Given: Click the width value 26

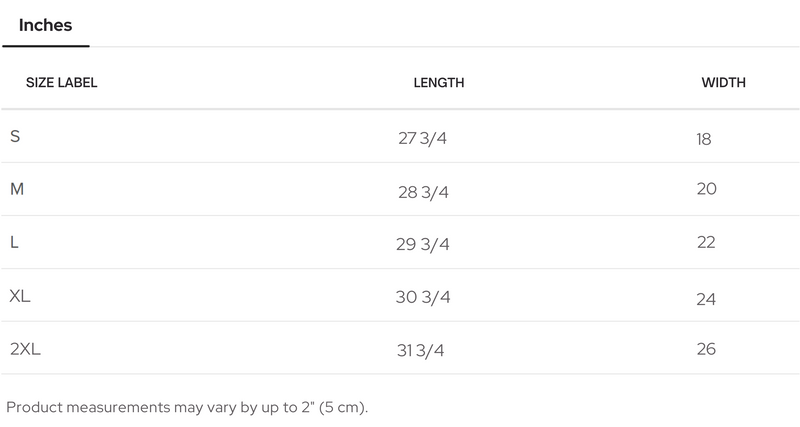Looking at the screenshot, I should point(706,349).
